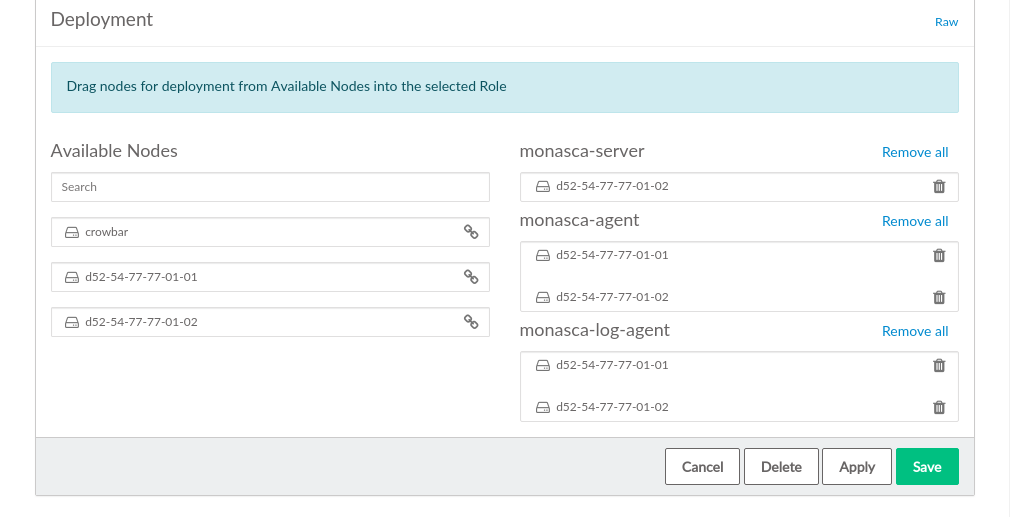Click Remove all for monasca-server
Image resolution: width=1010 pixels, height=517 pixels.
click(915, 153)
